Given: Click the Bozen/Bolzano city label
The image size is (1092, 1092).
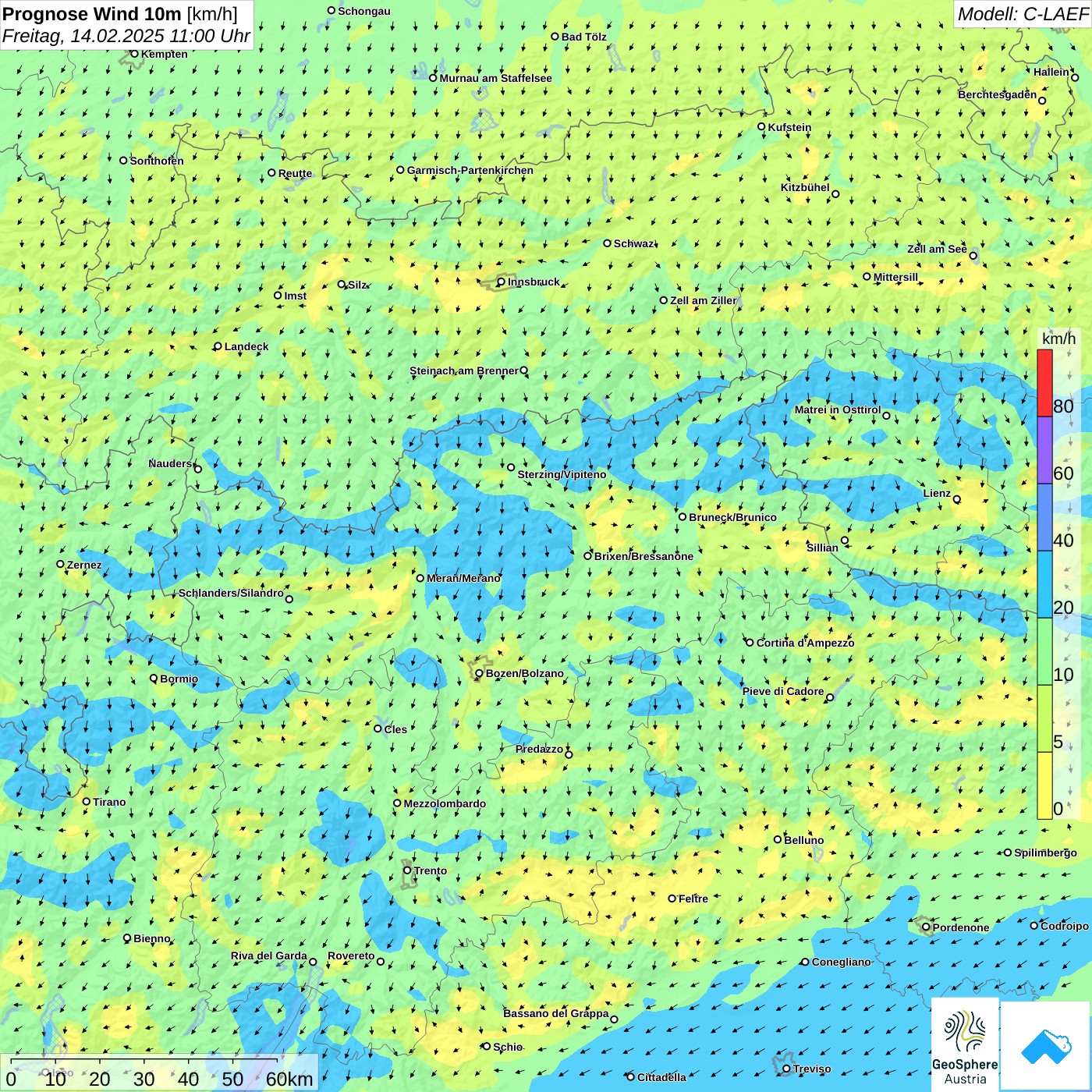Looking at the screenshot, I should 524,673.
